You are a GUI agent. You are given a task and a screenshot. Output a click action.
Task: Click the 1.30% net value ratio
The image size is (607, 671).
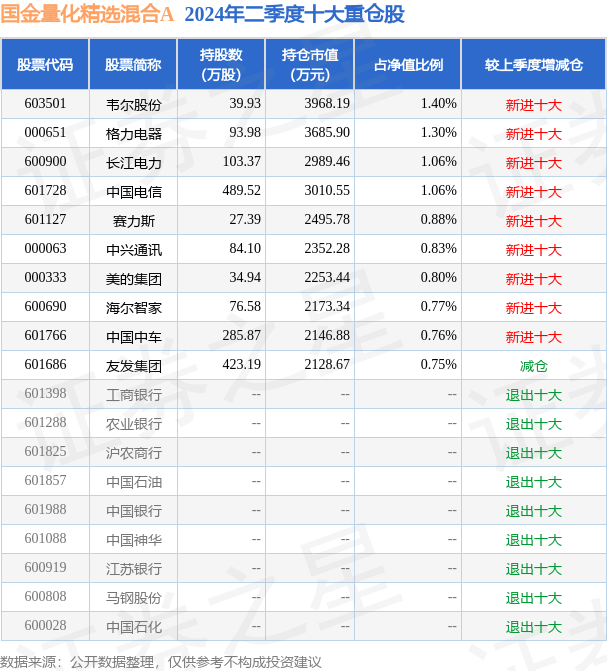point(438,133)
